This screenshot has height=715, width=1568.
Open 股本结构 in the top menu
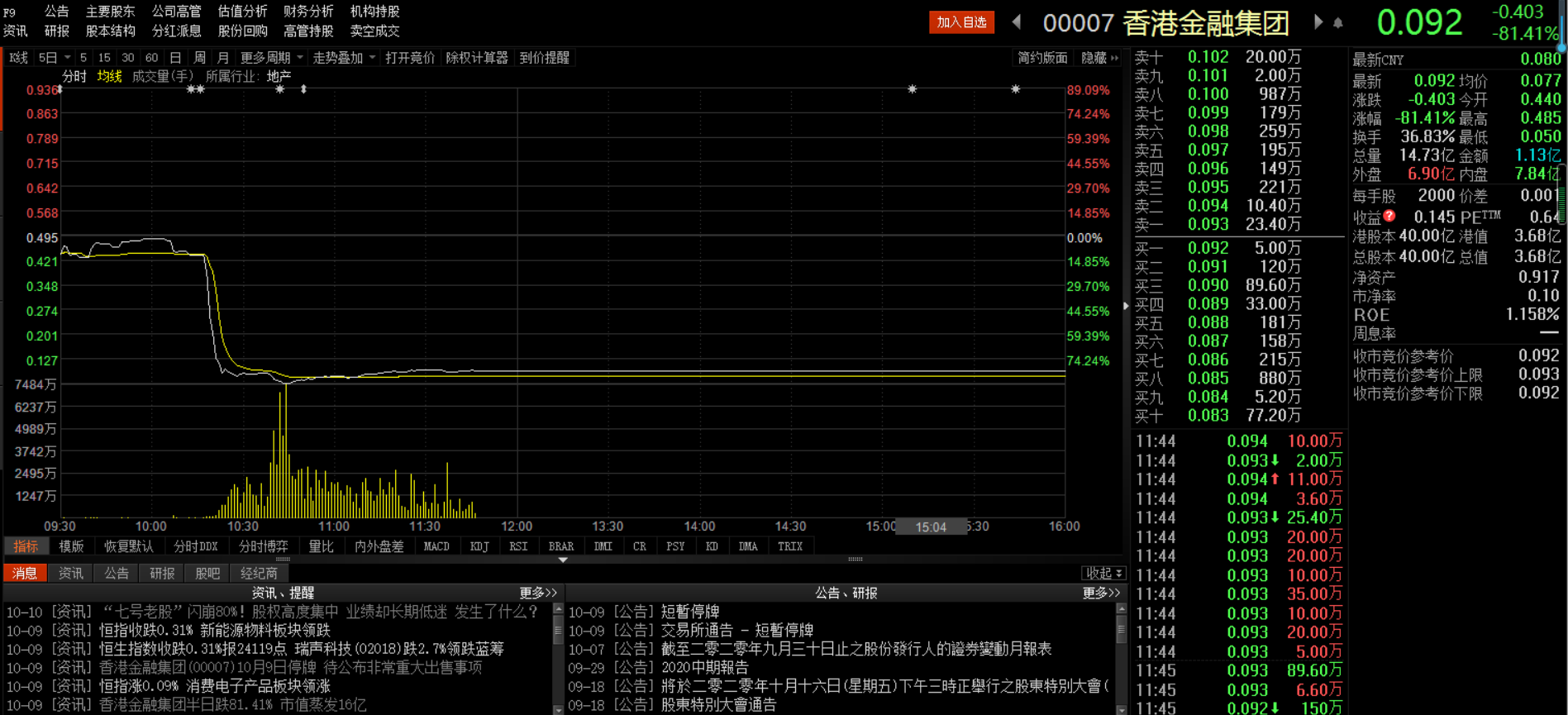click(x=111, y=31)
